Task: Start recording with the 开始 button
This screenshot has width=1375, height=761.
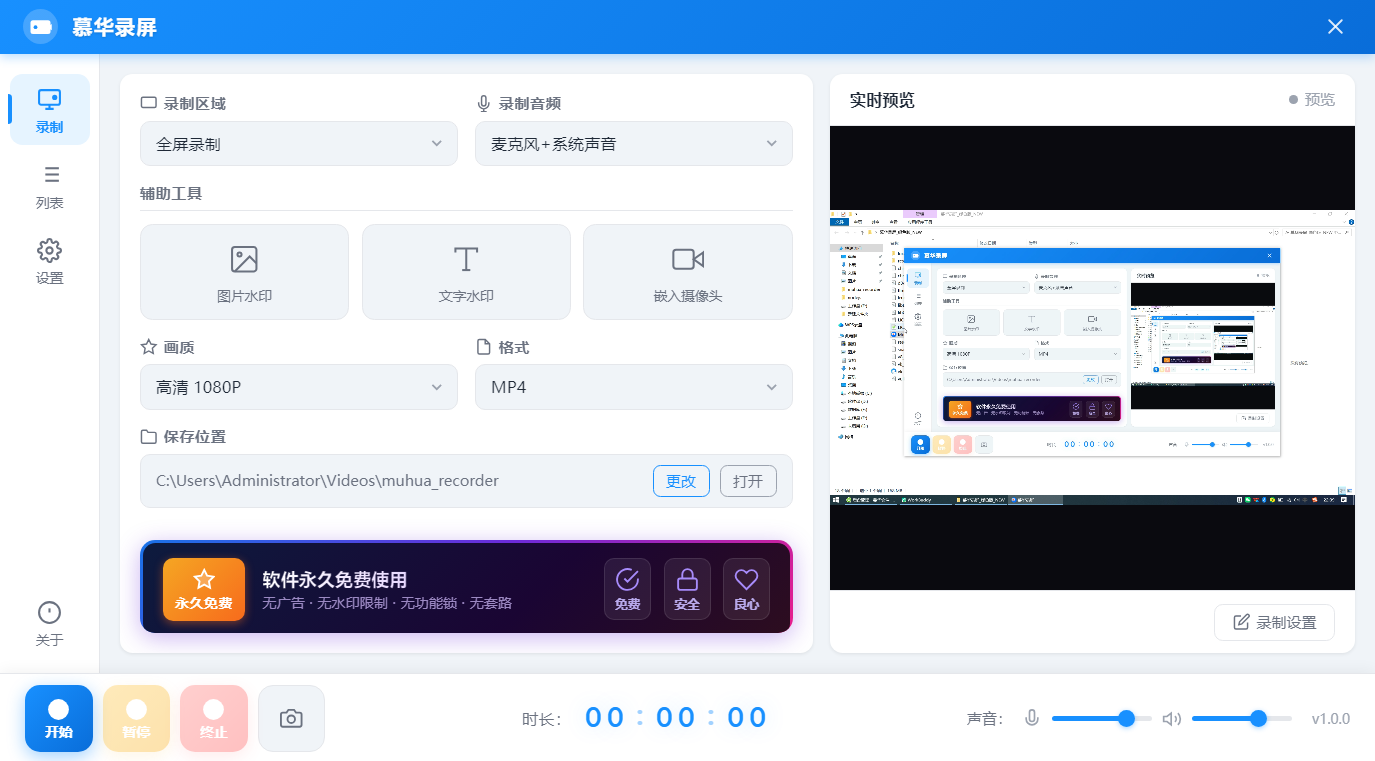Action: [59, 718]
